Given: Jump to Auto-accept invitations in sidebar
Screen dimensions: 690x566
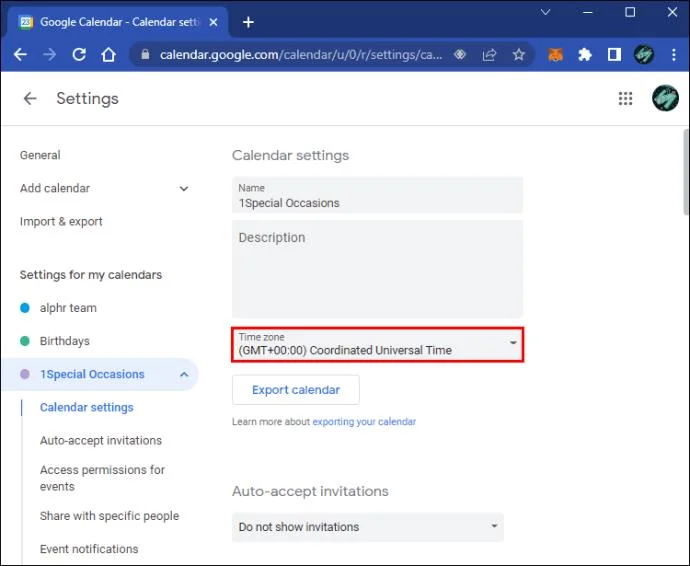Looking at the screenshot, I should [101, 441].
